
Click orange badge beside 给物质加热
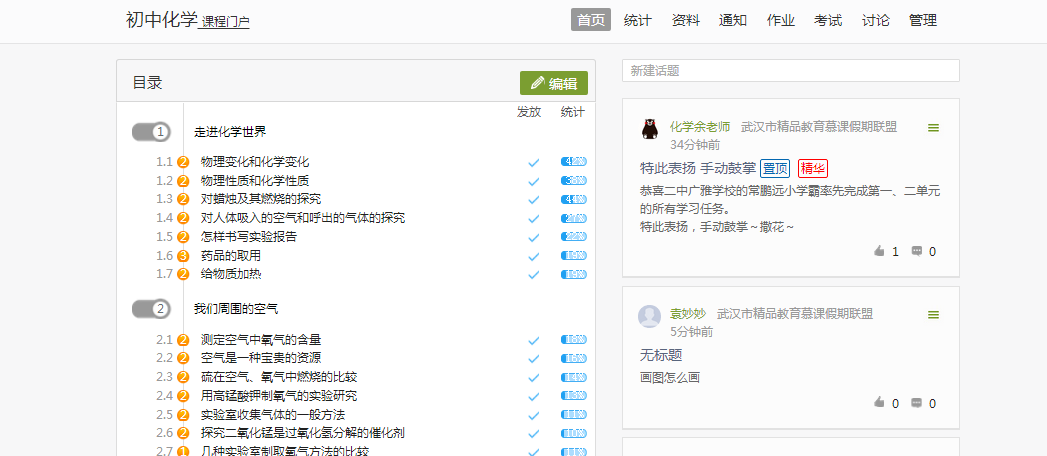click(184, 274)
